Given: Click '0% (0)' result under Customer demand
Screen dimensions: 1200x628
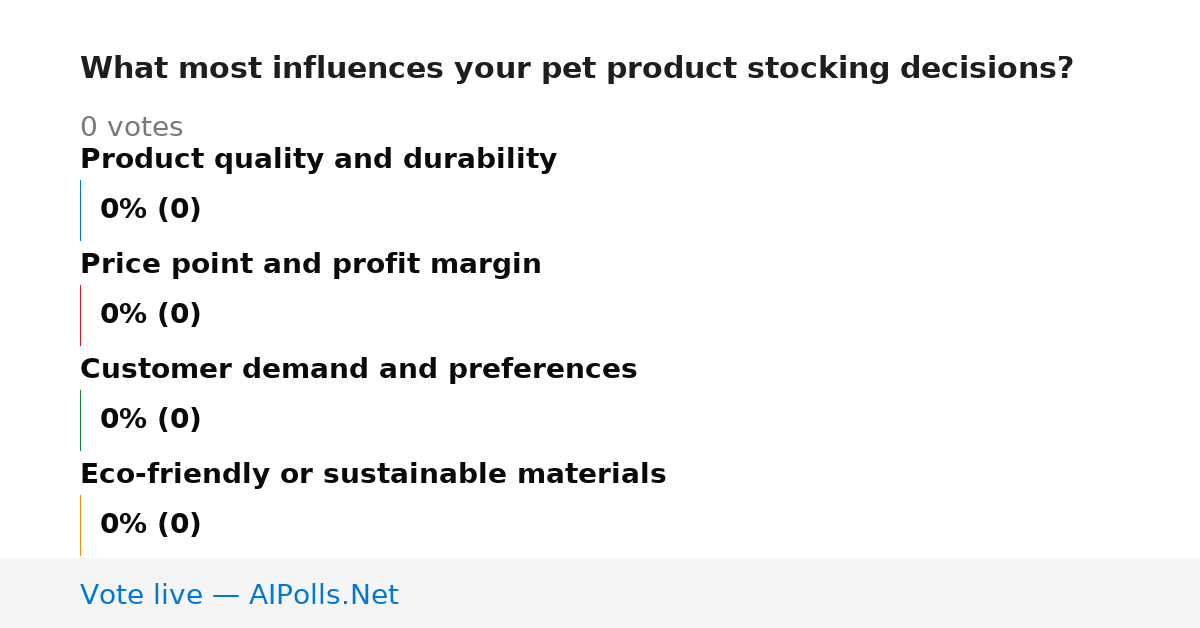Looking at the screenshot, I should click(150, 420).
